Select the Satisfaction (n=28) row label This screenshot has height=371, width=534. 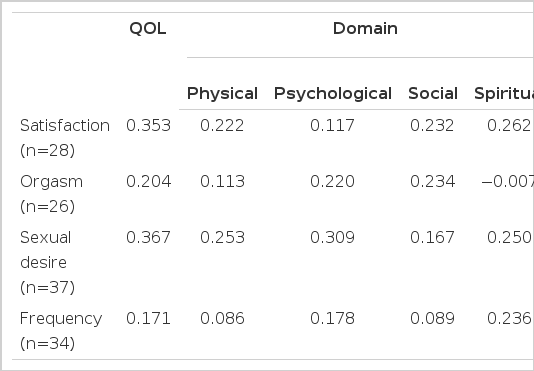click(x=65, y=138)
